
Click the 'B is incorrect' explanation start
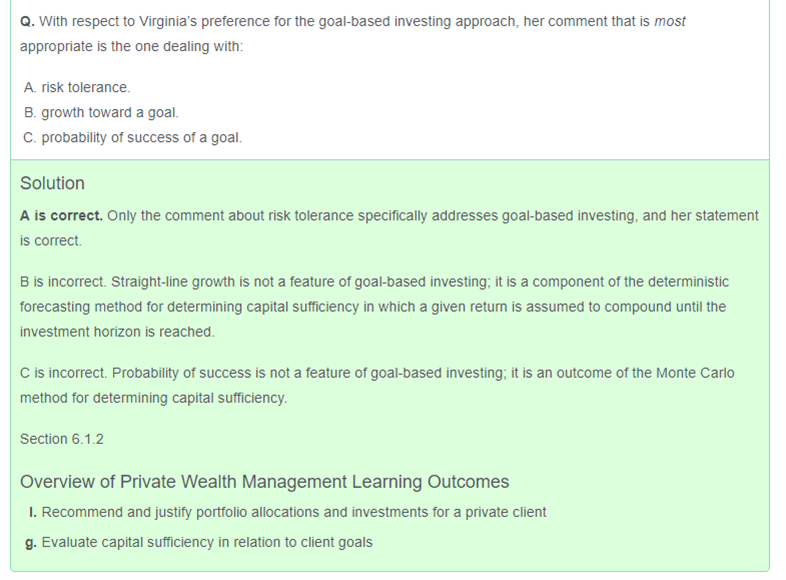tap(62, 282)
